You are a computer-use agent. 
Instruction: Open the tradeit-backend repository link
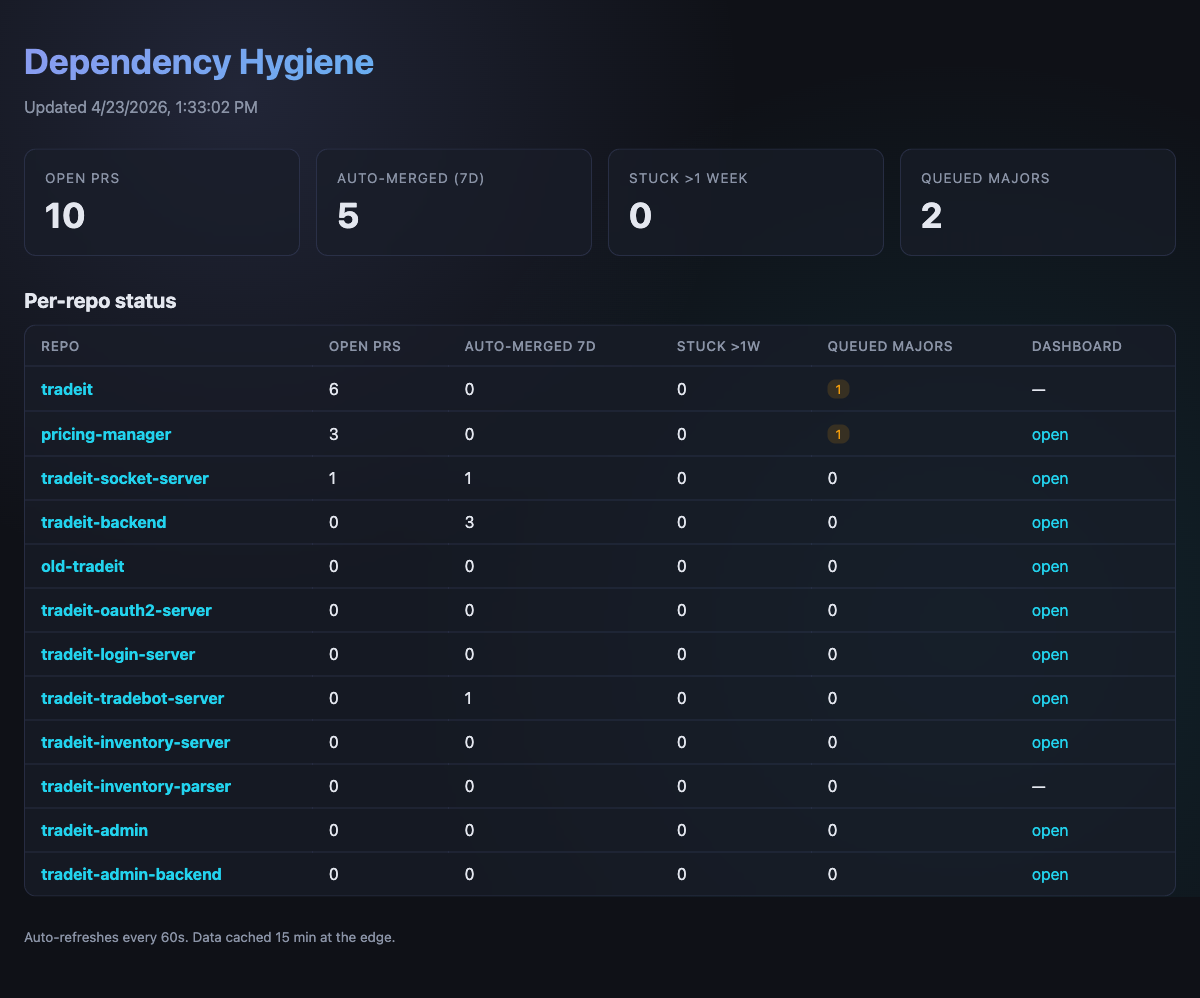(x=103, y=522)
